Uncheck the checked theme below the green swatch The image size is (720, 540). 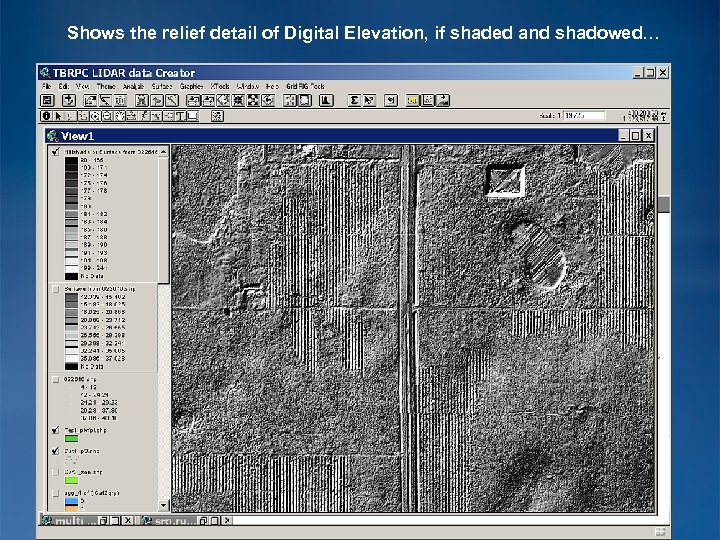[x=56, y=451]
